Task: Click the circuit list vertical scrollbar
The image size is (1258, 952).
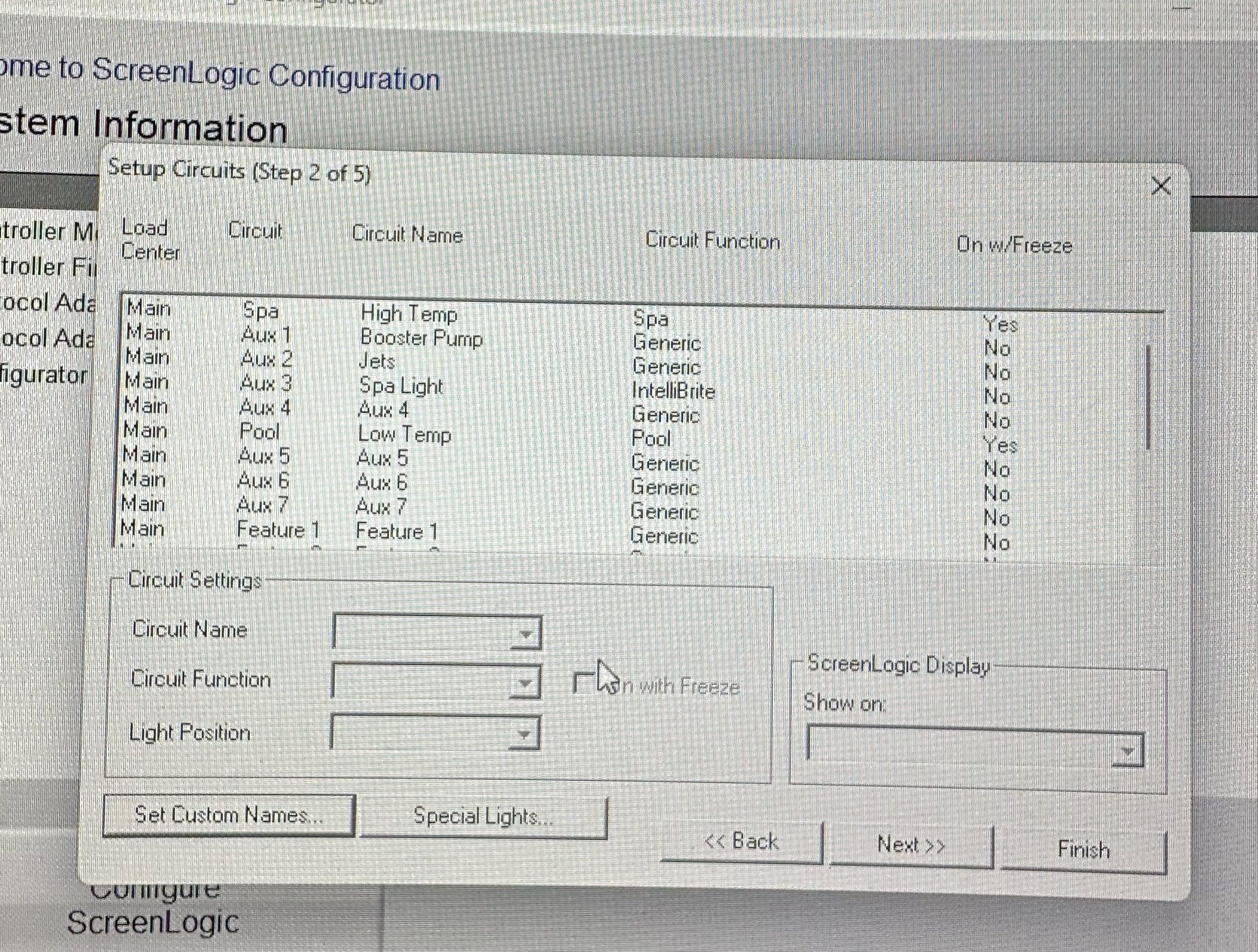Action: pyautogui.click(x=1149, y=396)
